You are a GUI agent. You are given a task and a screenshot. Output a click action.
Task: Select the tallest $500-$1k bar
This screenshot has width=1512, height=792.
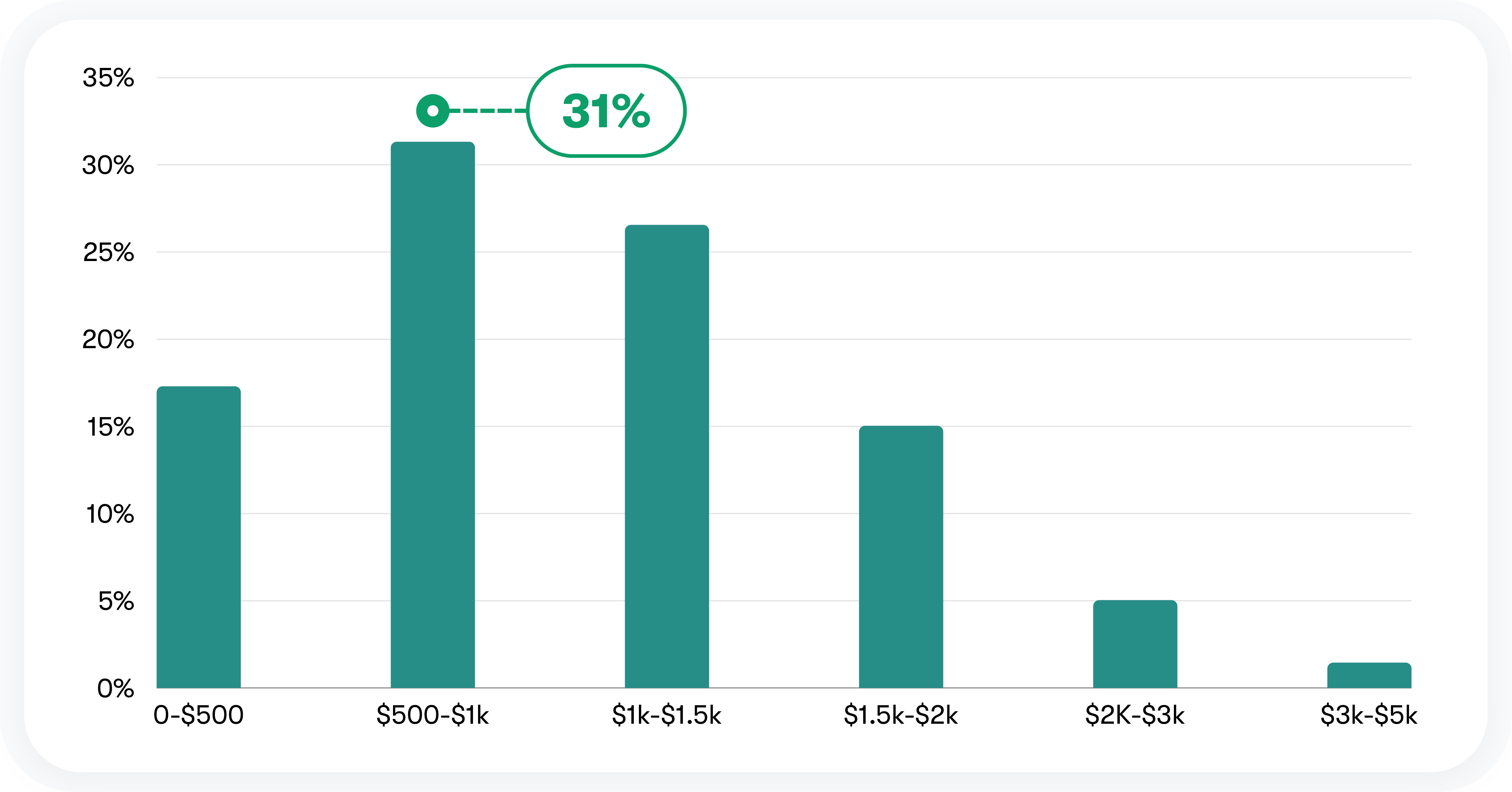[432, 414]
